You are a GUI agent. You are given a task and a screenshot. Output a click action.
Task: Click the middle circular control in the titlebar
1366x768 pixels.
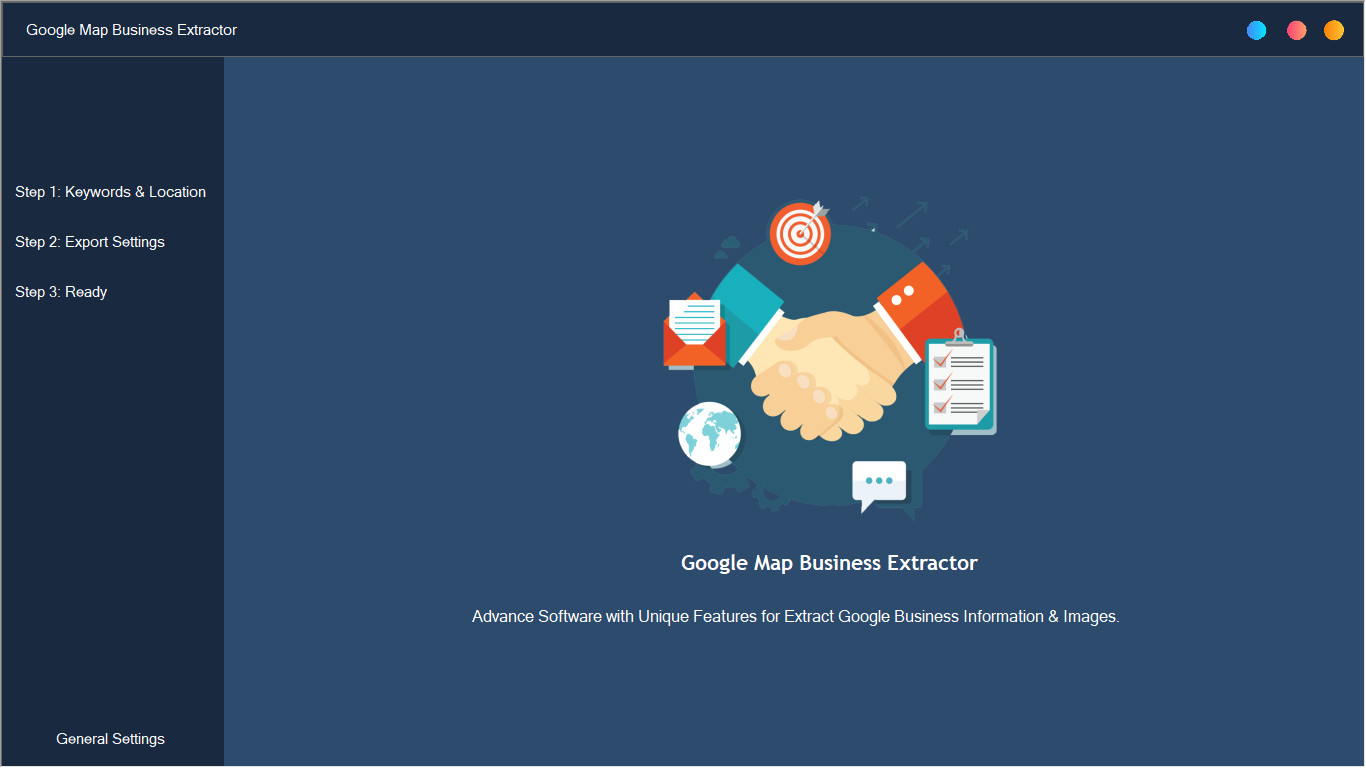(1296, 30)
